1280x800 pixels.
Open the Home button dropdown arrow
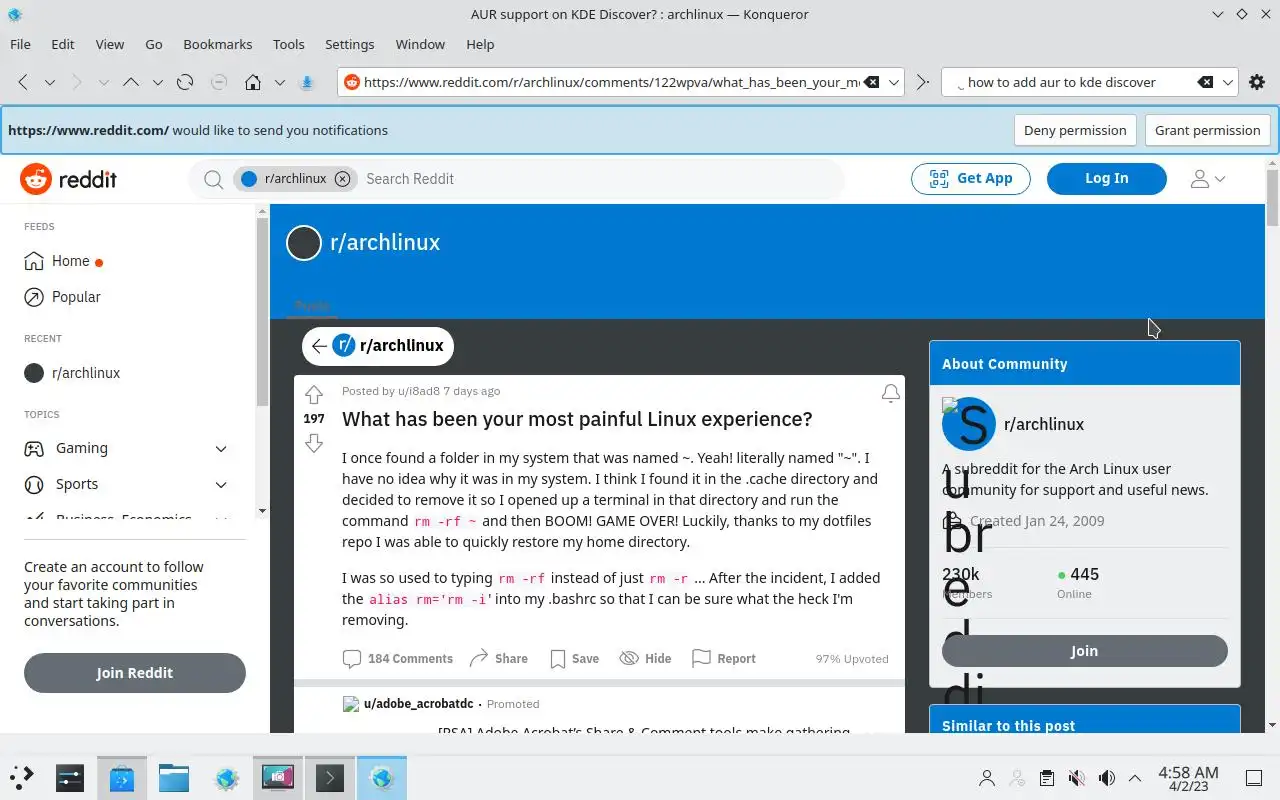[x=280, y=82]
